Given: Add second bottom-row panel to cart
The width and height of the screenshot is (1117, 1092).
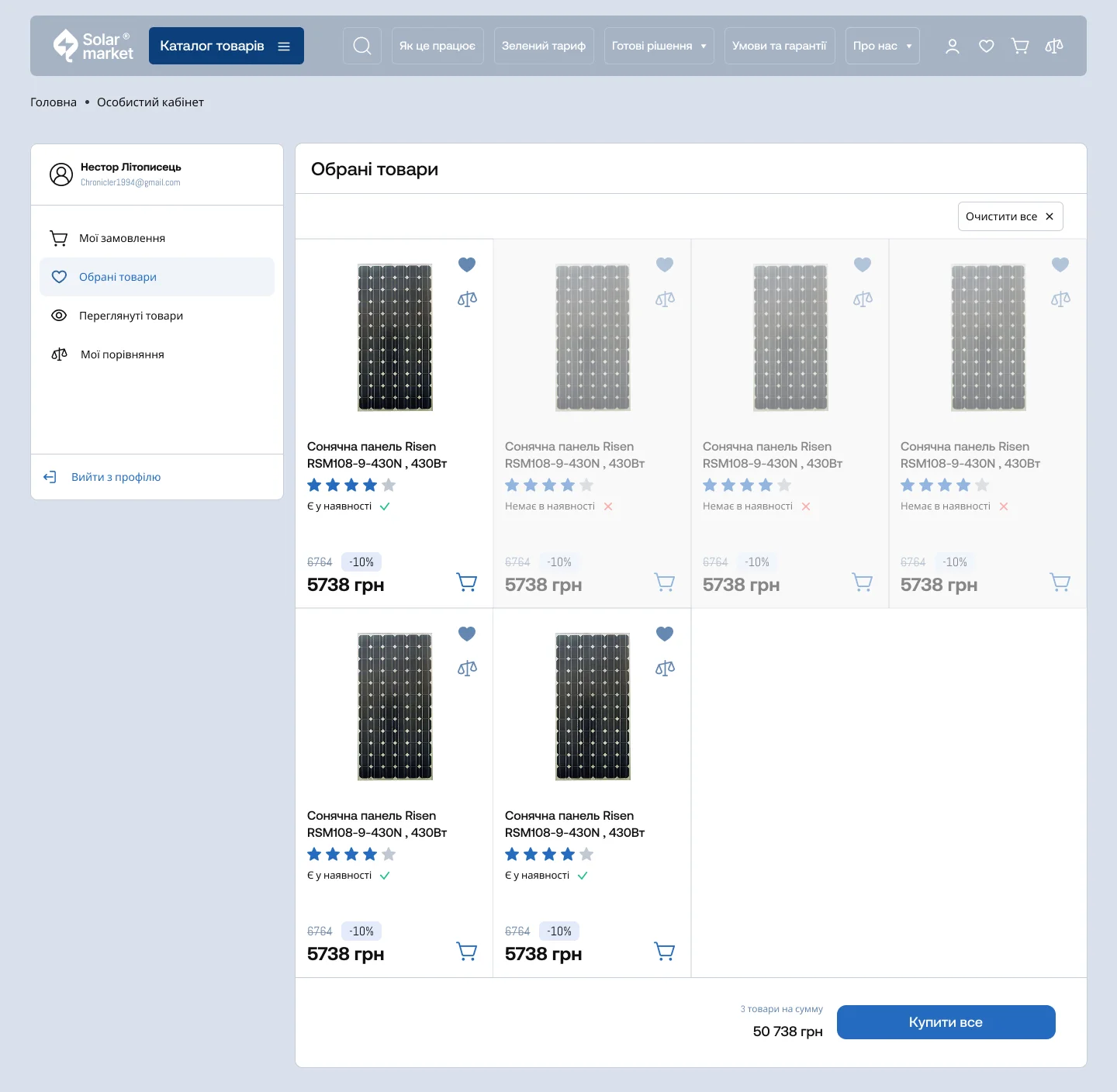Looking at the screenshot, I should (665, 951).
